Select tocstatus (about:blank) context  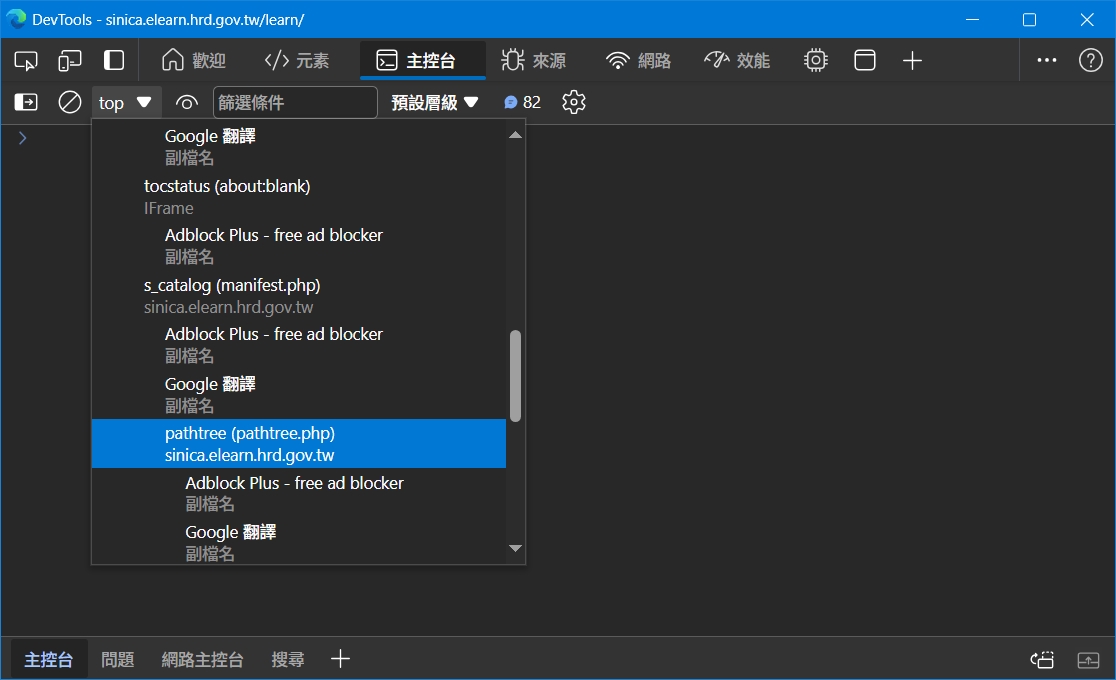(299, 197)
